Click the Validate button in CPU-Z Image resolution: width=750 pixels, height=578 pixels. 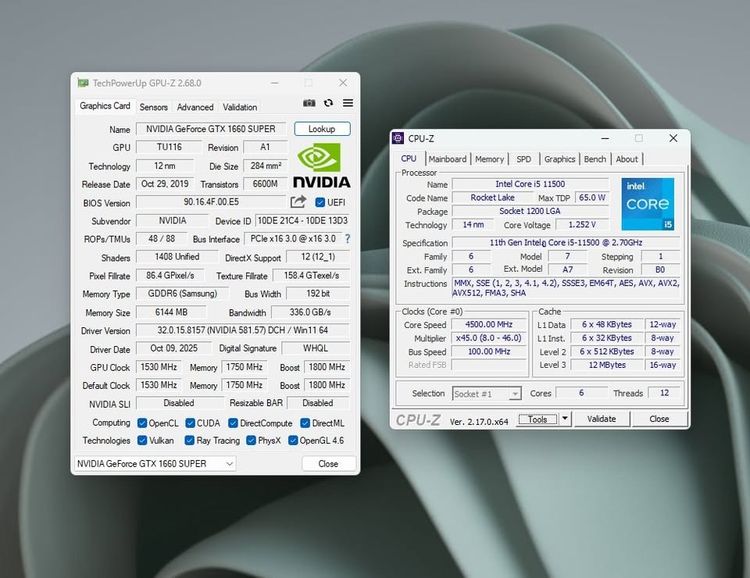click(601, 419)
